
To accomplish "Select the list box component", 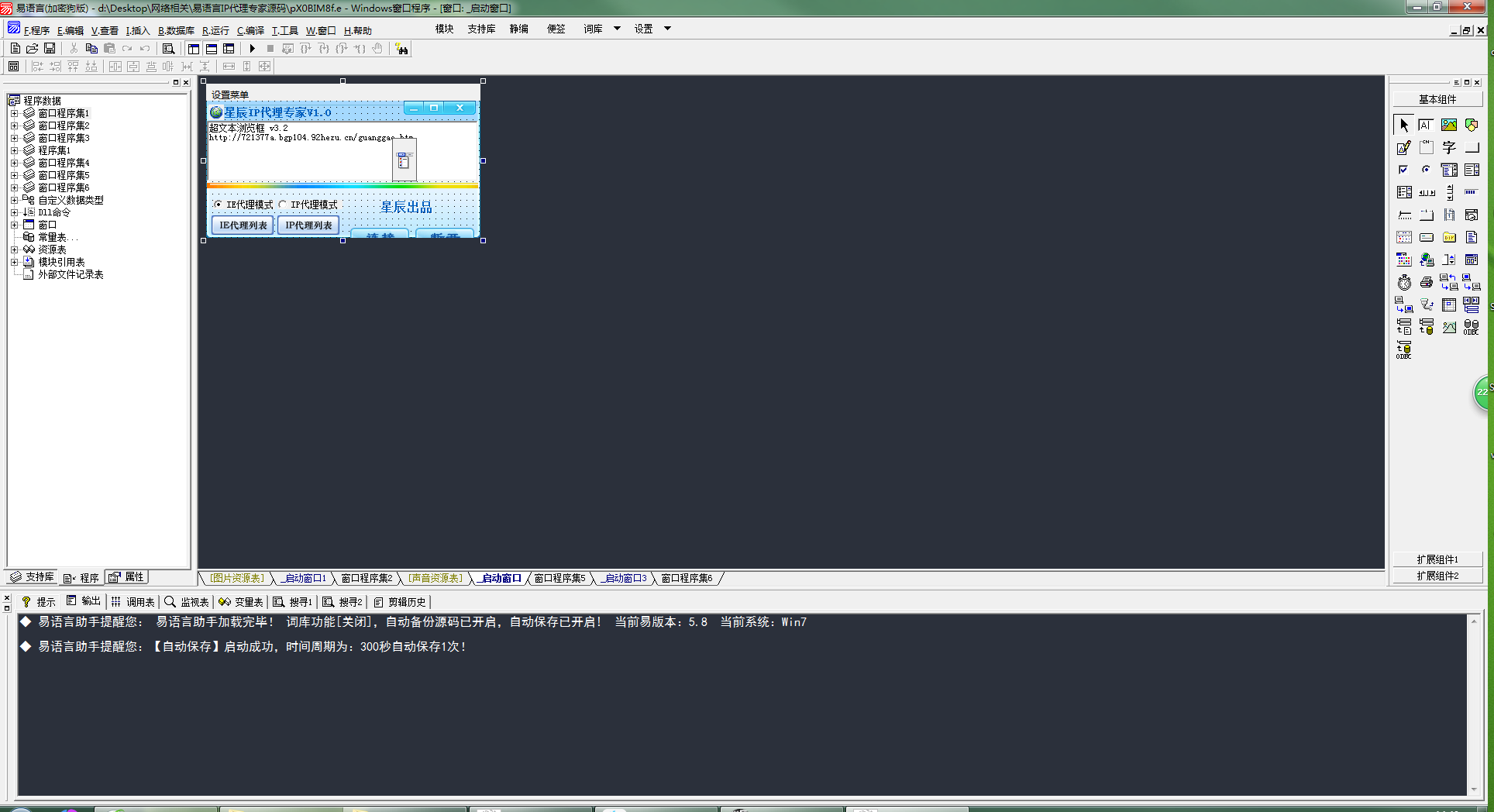I will [x=1472, y=170].
